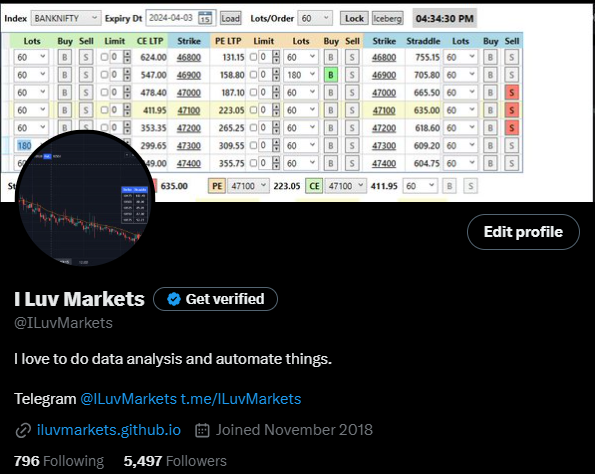Tick PE limit checkbox in 47300 row
This screenshot has width=595, height=474.
[x=253, y=145]
